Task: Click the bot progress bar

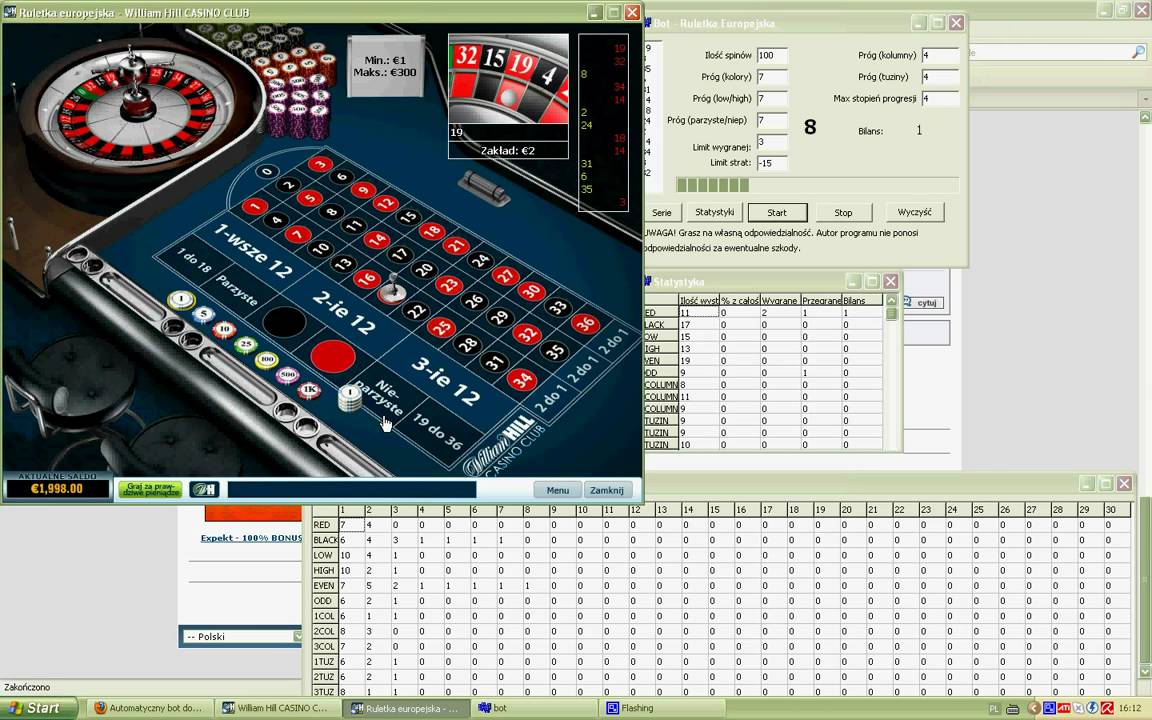Action: 817,184
